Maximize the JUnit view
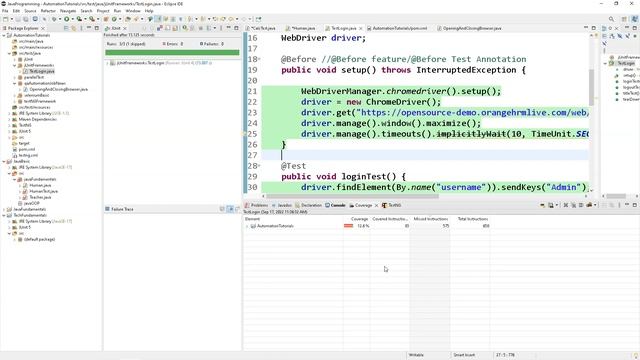This screenshot has height=360, width=640. coord(236,28)
